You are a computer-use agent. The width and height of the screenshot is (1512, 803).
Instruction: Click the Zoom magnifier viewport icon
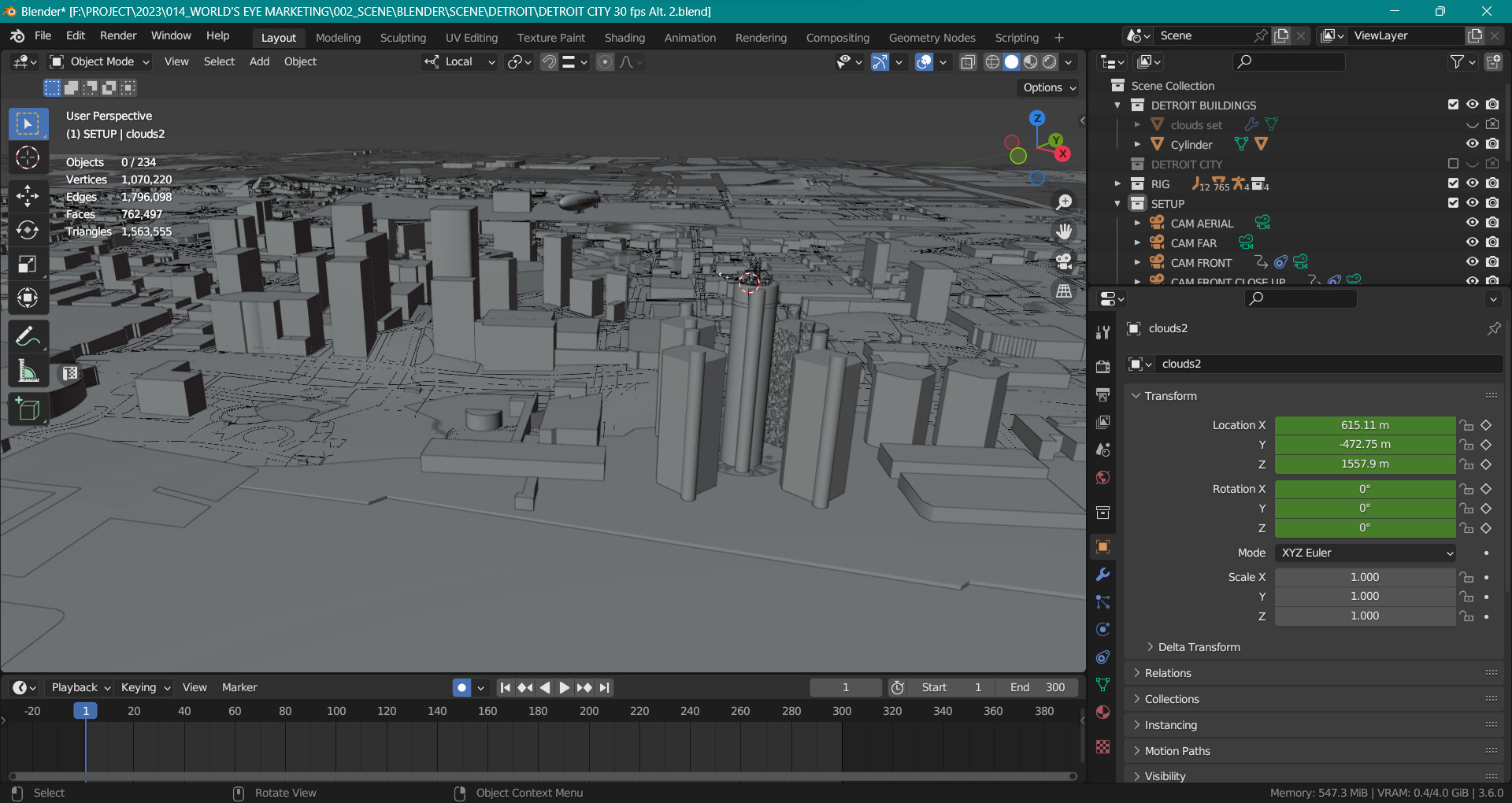(1064, 202)
